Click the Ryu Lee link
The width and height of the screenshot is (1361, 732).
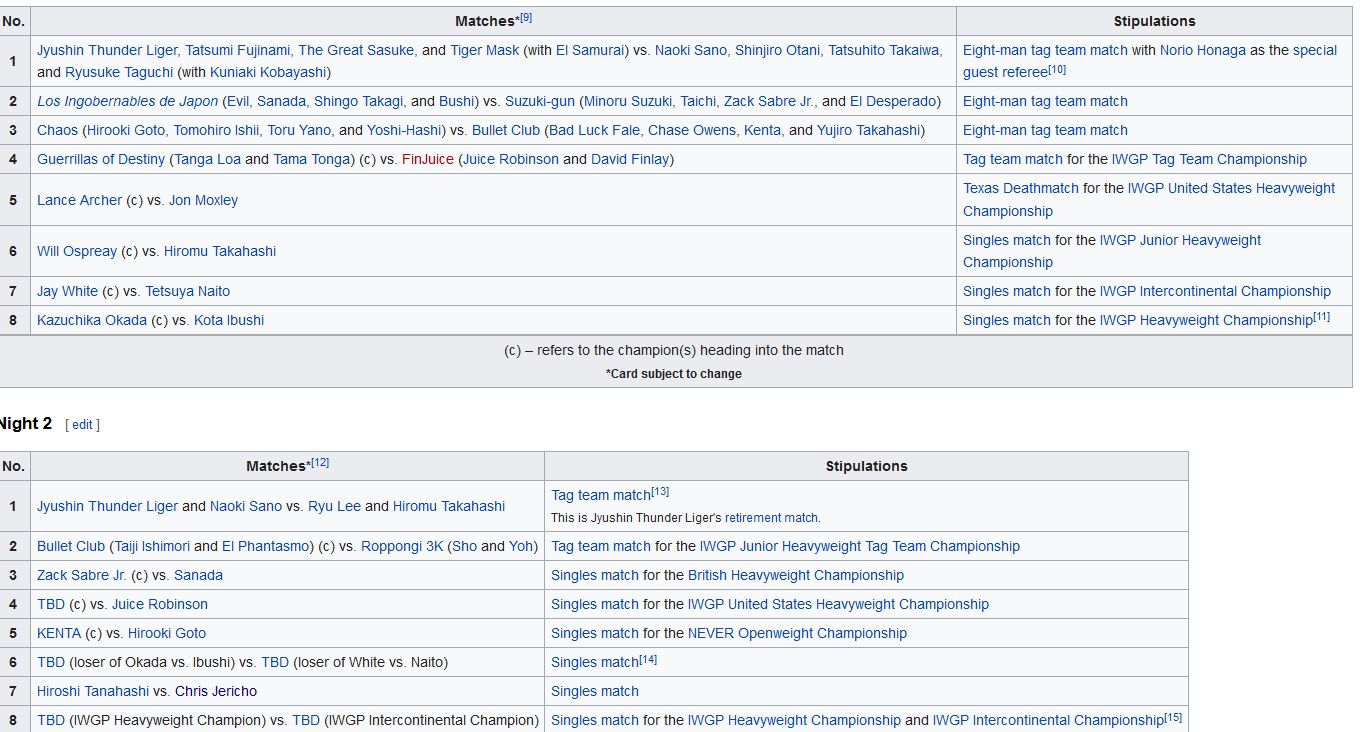point(334,506)
